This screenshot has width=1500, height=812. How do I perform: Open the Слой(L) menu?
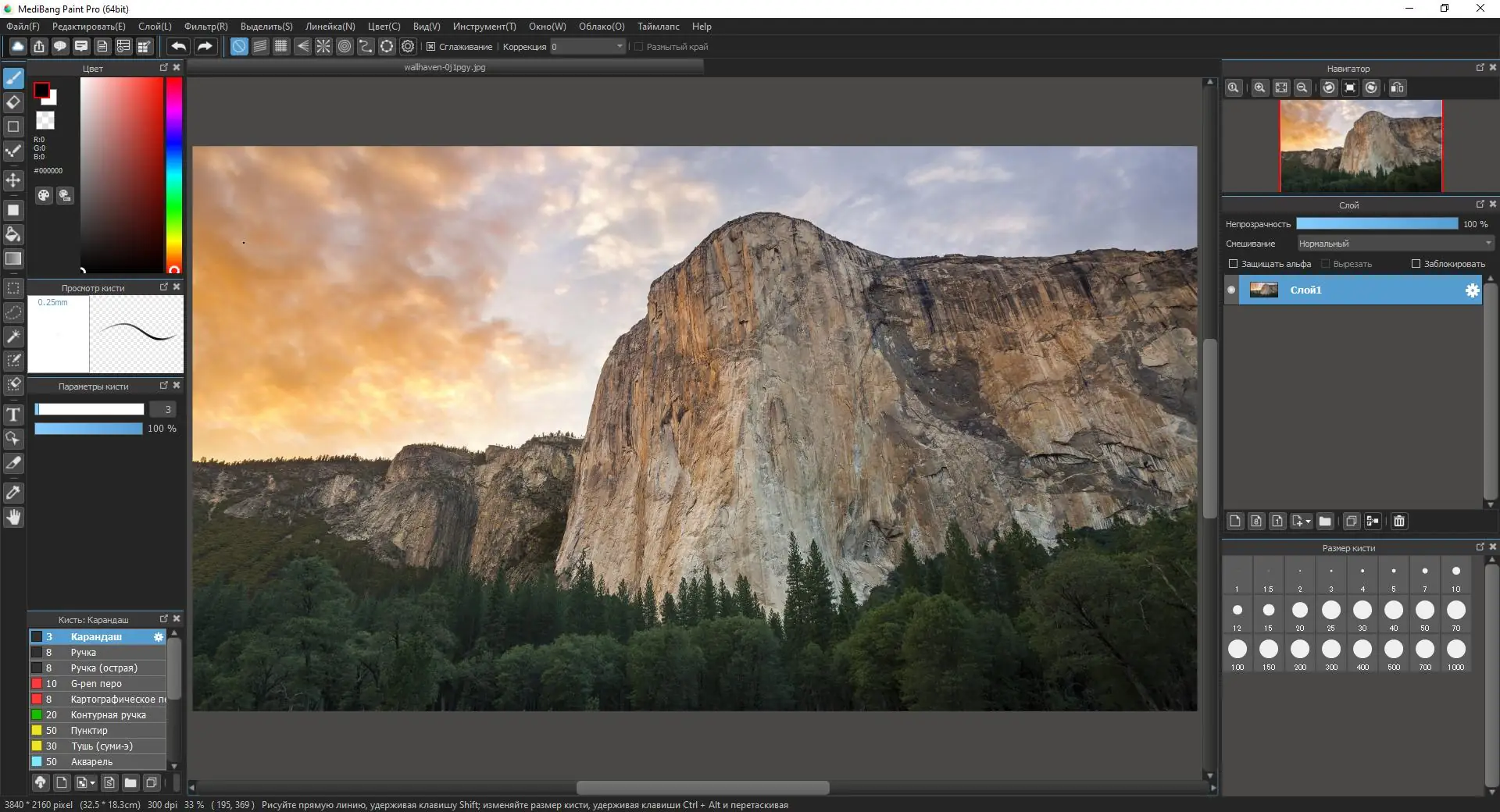coord(155,27)
